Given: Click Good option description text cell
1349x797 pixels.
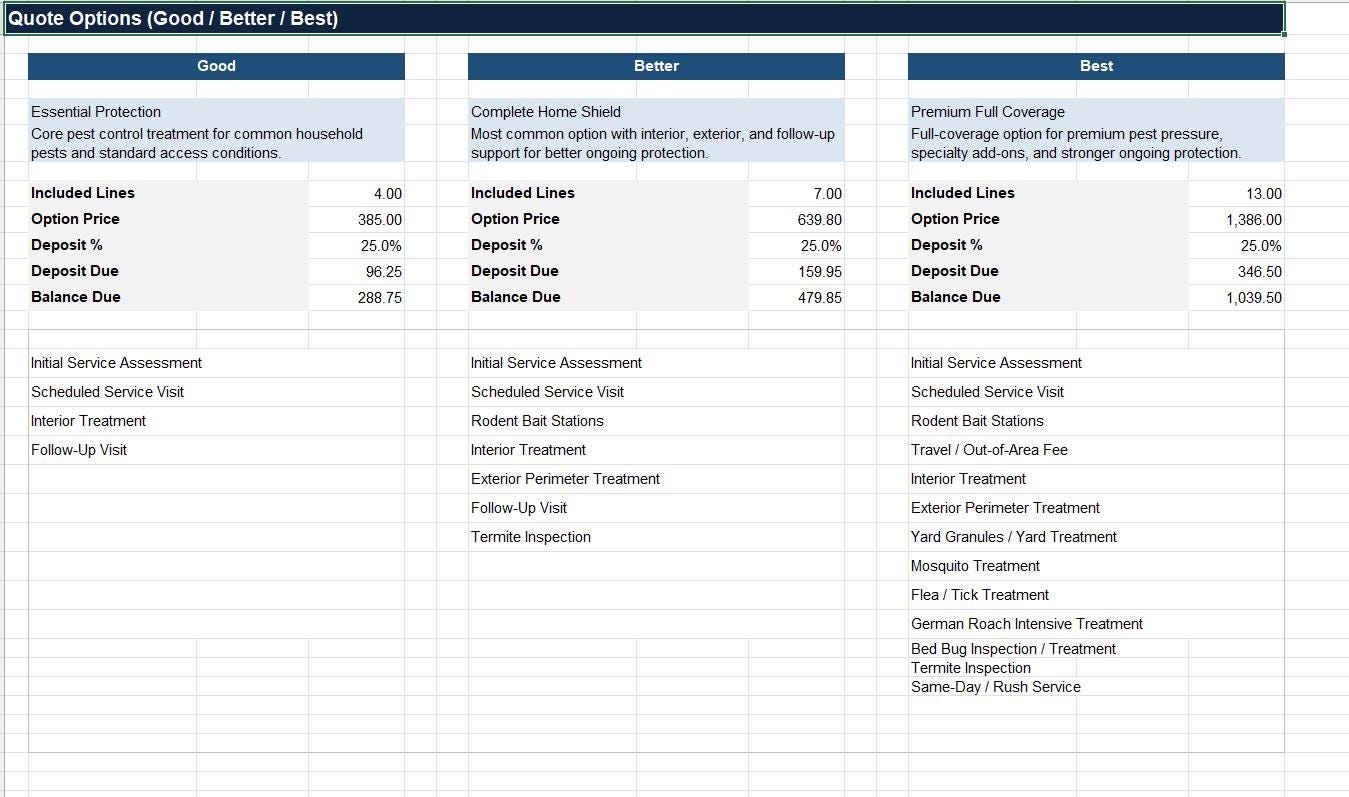Looking at the screenshot, I should 216,143.
